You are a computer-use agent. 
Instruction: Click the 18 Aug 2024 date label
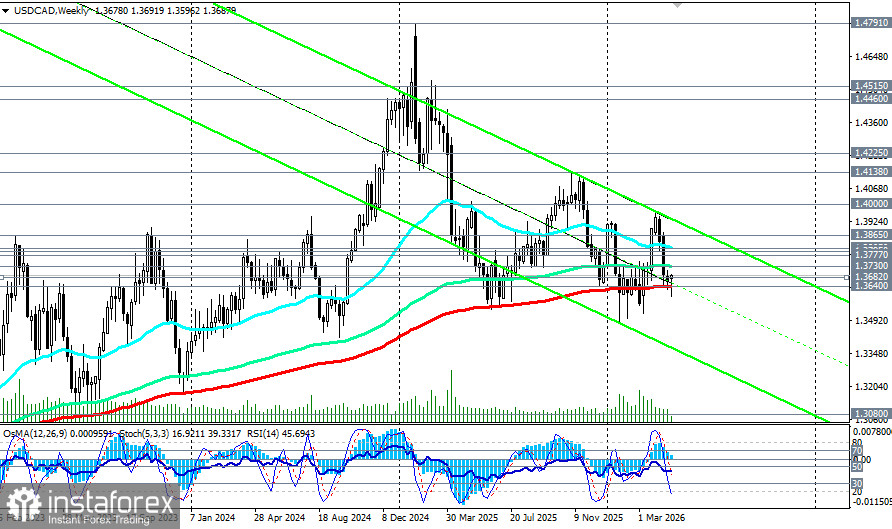344,518
